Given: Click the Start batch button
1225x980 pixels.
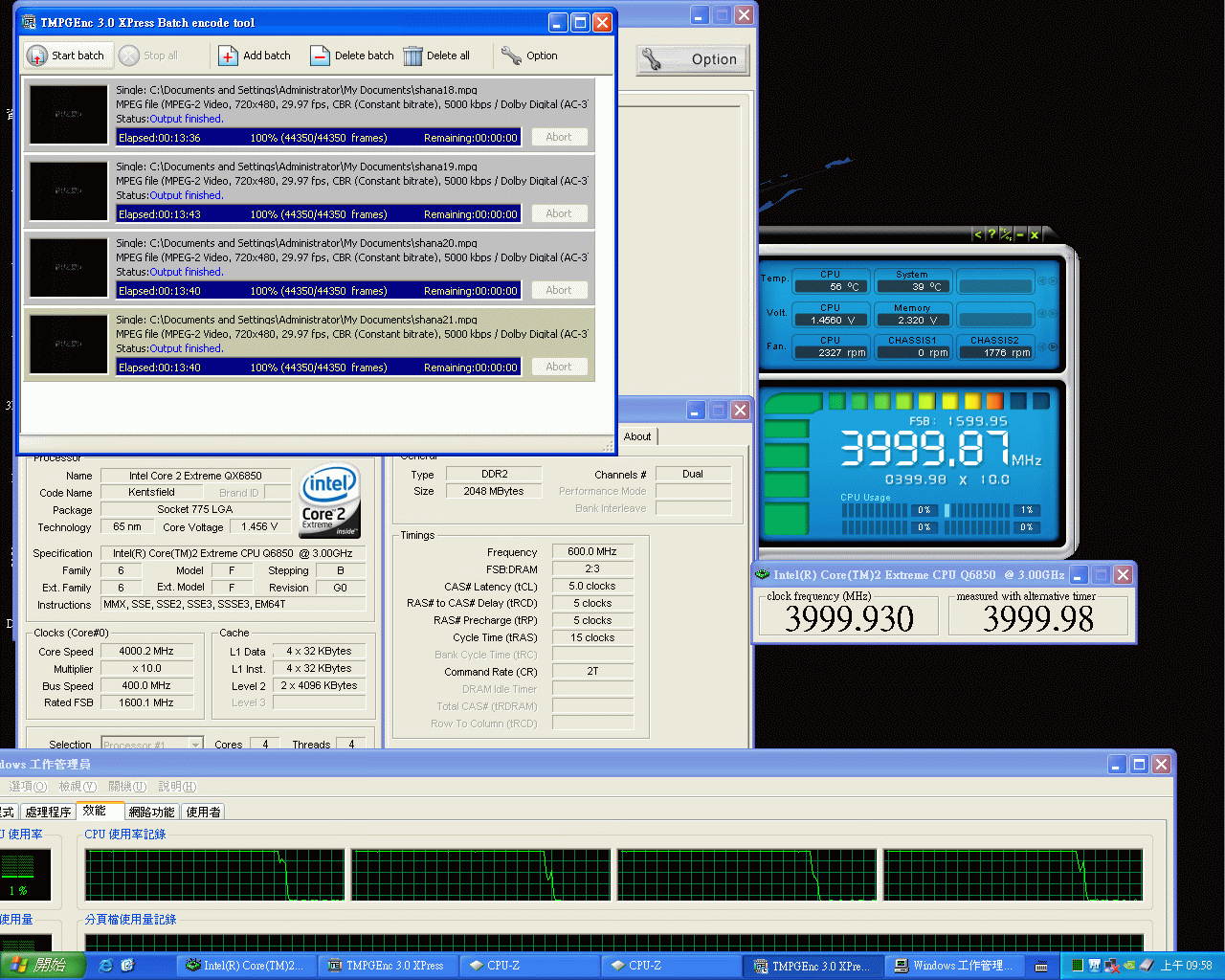Looking at the screenshot, I should point(66,56).
